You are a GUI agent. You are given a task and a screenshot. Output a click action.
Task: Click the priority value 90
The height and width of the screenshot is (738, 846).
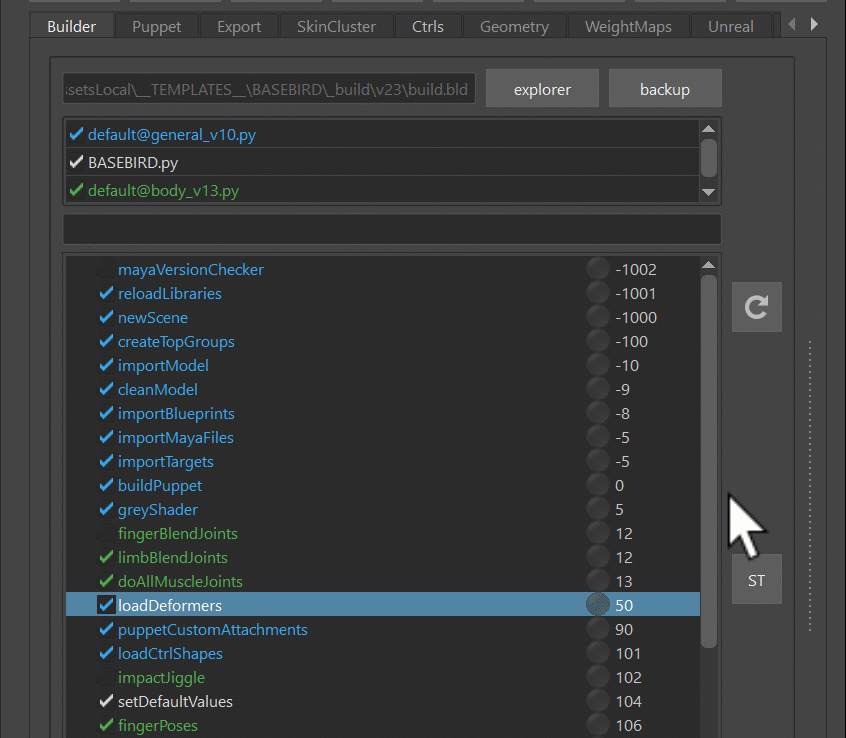point(624,630)
